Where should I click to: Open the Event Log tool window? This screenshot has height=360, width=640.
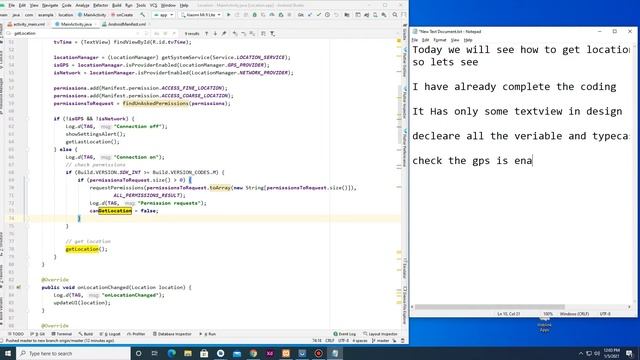click(x=344, y=334)
